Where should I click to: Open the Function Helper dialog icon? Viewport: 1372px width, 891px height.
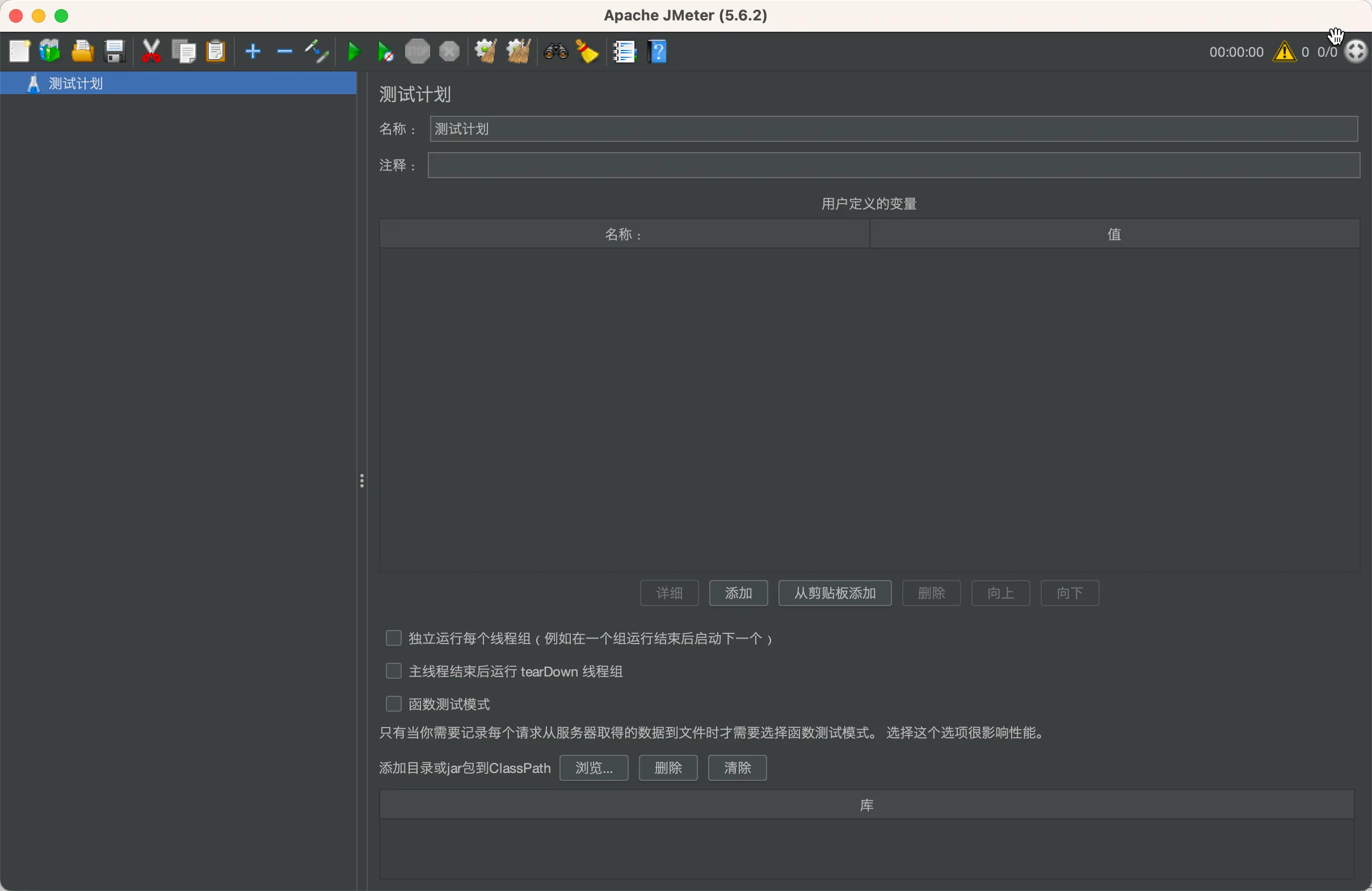(x=624, y=51)
